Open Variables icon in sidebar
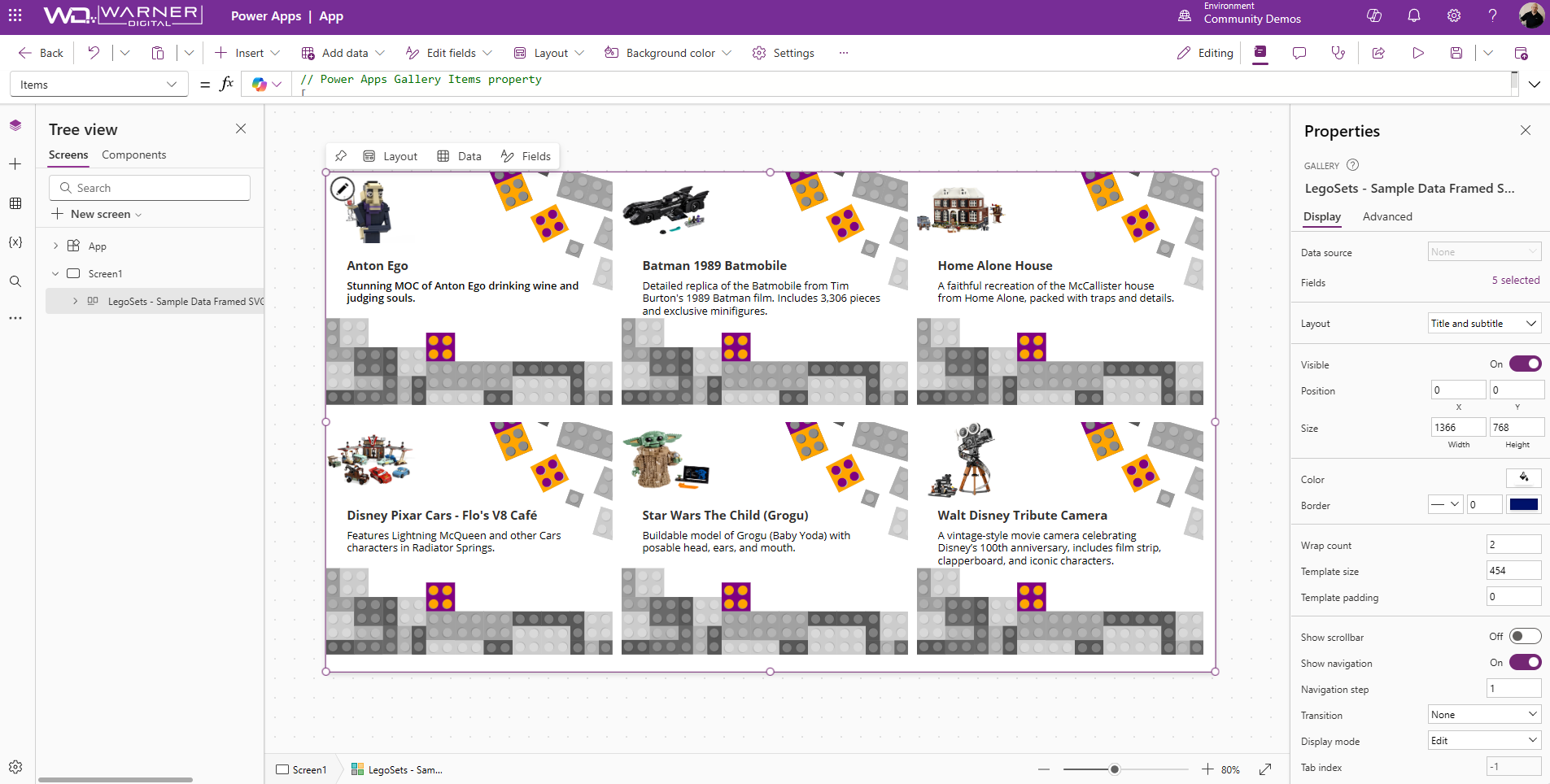1550x784 pixels. click(x=15, y=242)
